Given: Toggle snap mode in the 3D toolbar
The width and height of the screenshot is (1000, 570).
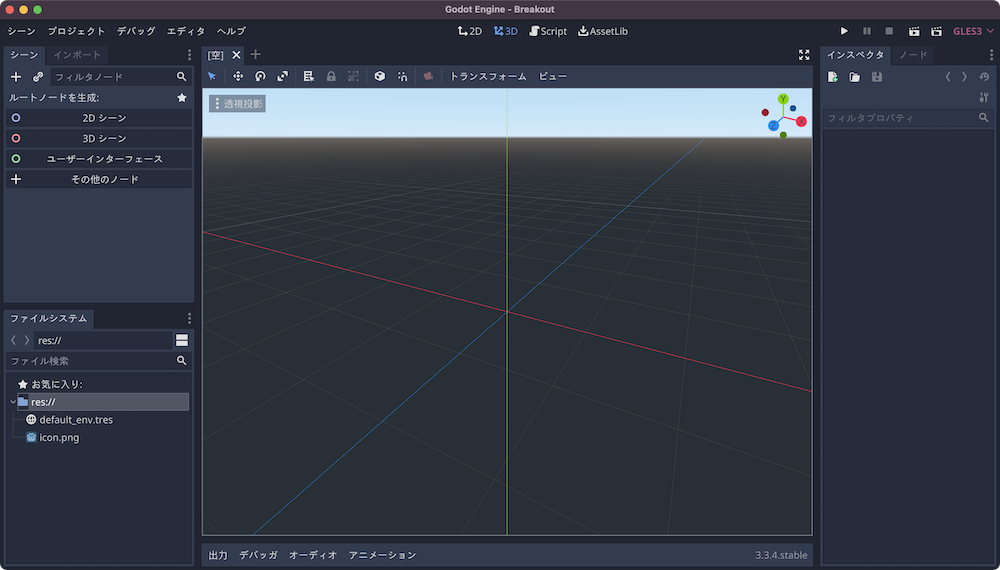Looking at the screenshot, I should click(402, 77).
